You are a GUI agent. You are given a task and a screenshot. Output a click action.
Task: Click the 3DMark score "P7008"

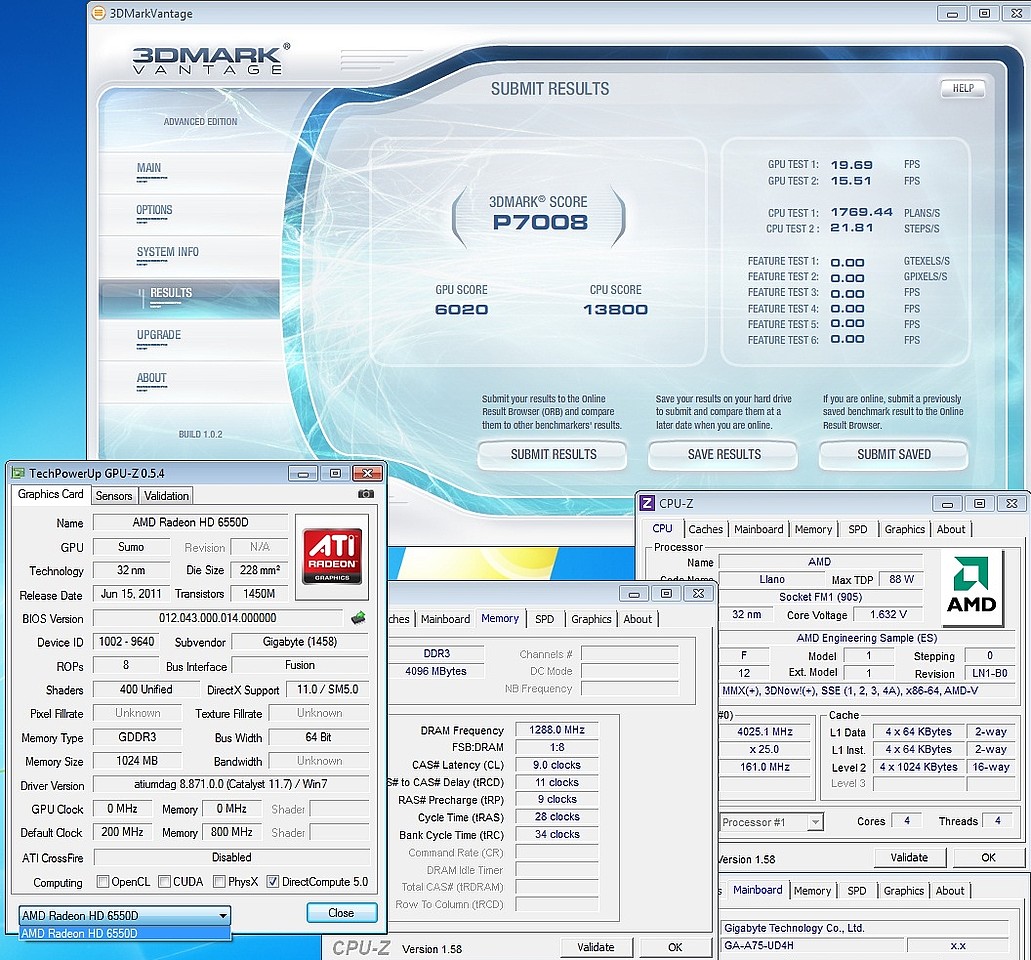pos(540,222)
